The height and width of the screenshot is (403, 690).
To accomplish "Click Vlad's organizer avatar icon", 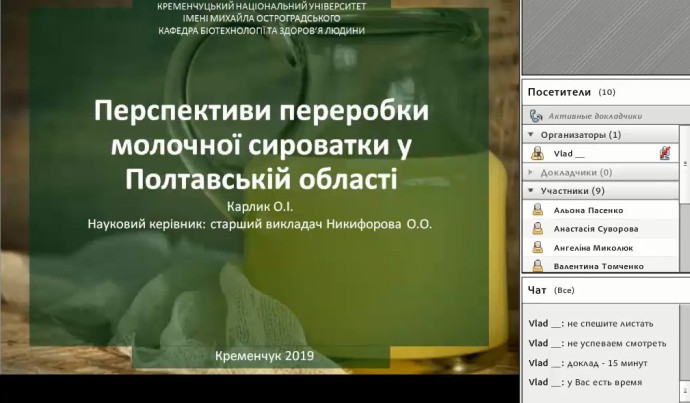I will [537, 153].
